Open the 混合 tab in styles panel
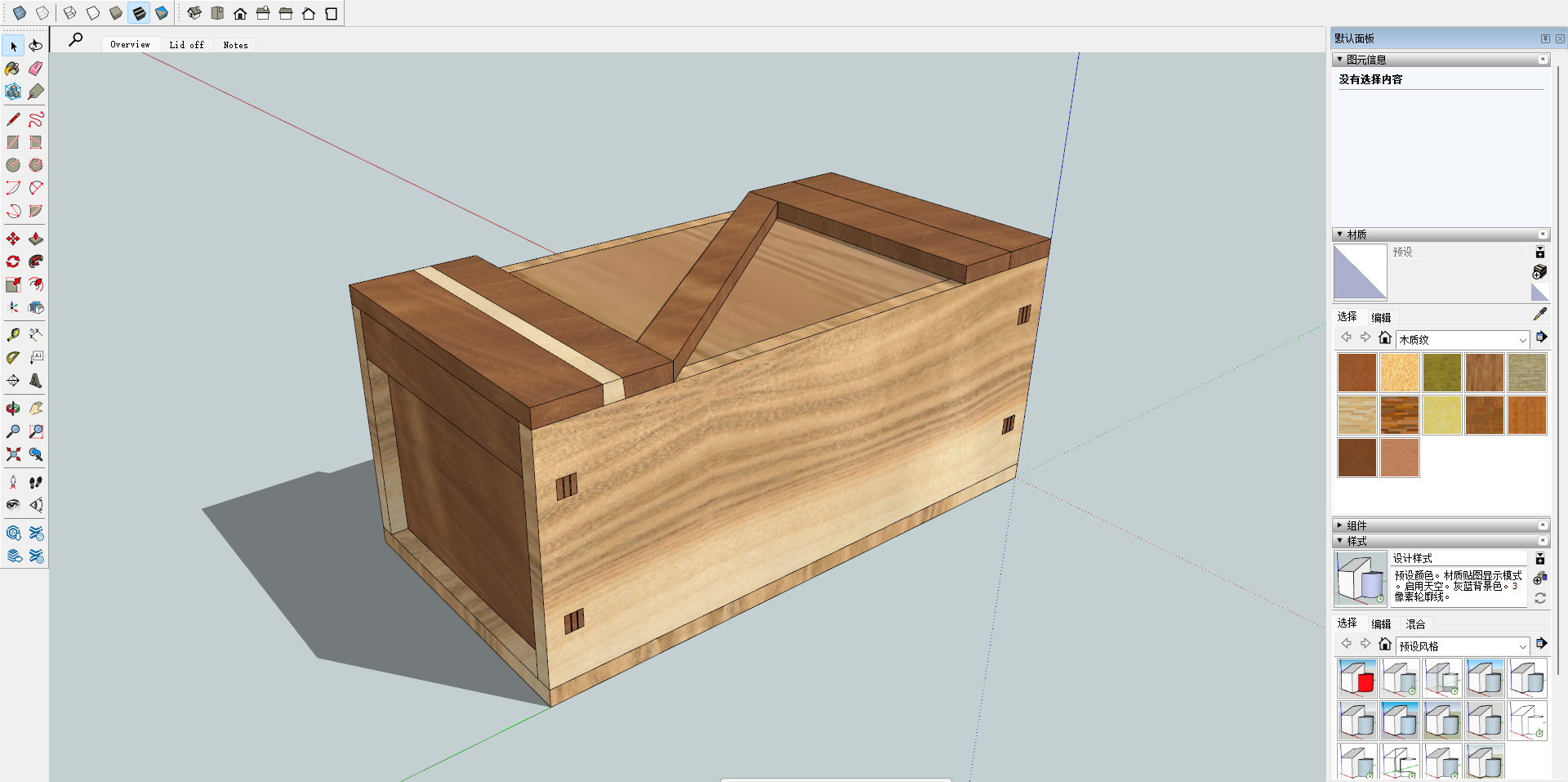Screen dimensions: 1568x782 [x=1415, y=624]
